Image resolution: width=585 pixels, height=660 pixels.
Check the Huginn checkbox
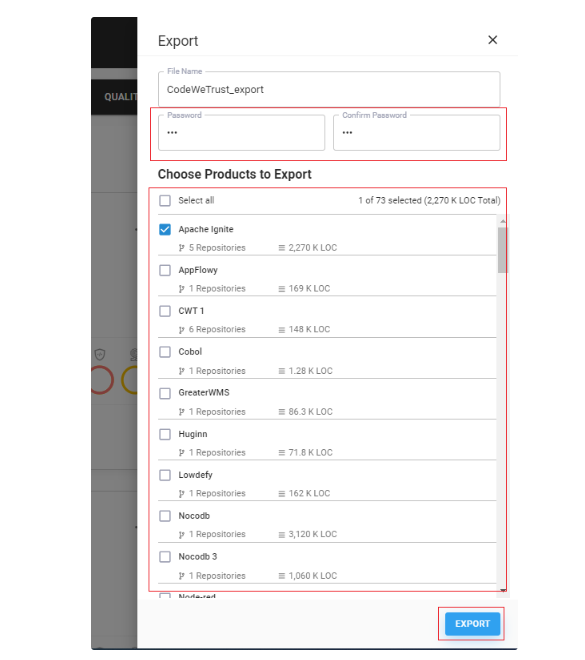(165, 434)
